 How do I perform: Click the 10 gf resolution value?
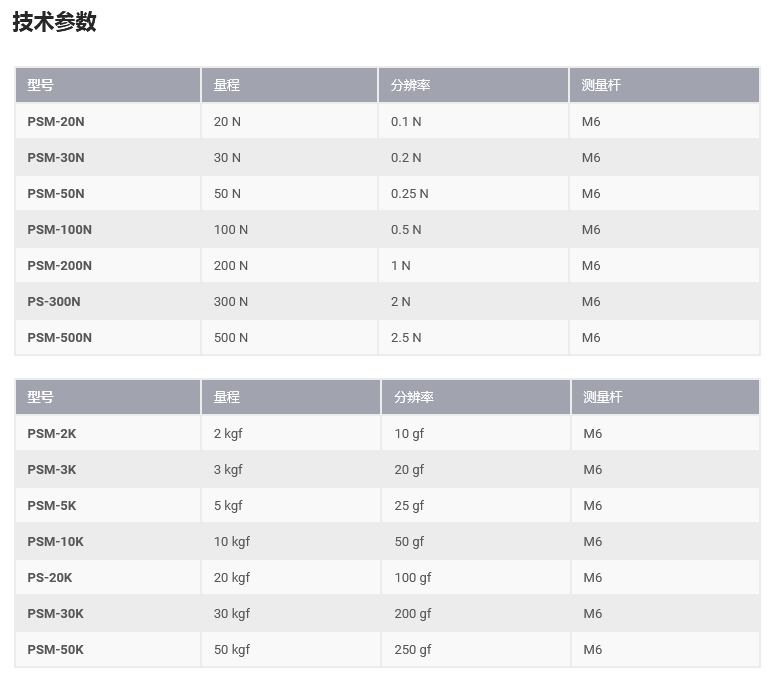click(409, 434)
